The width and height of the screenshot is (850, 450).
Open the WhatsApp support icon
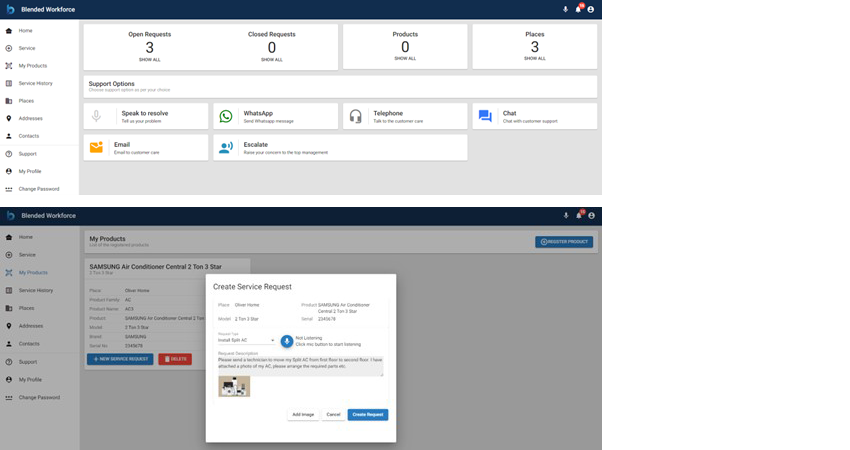226,116
